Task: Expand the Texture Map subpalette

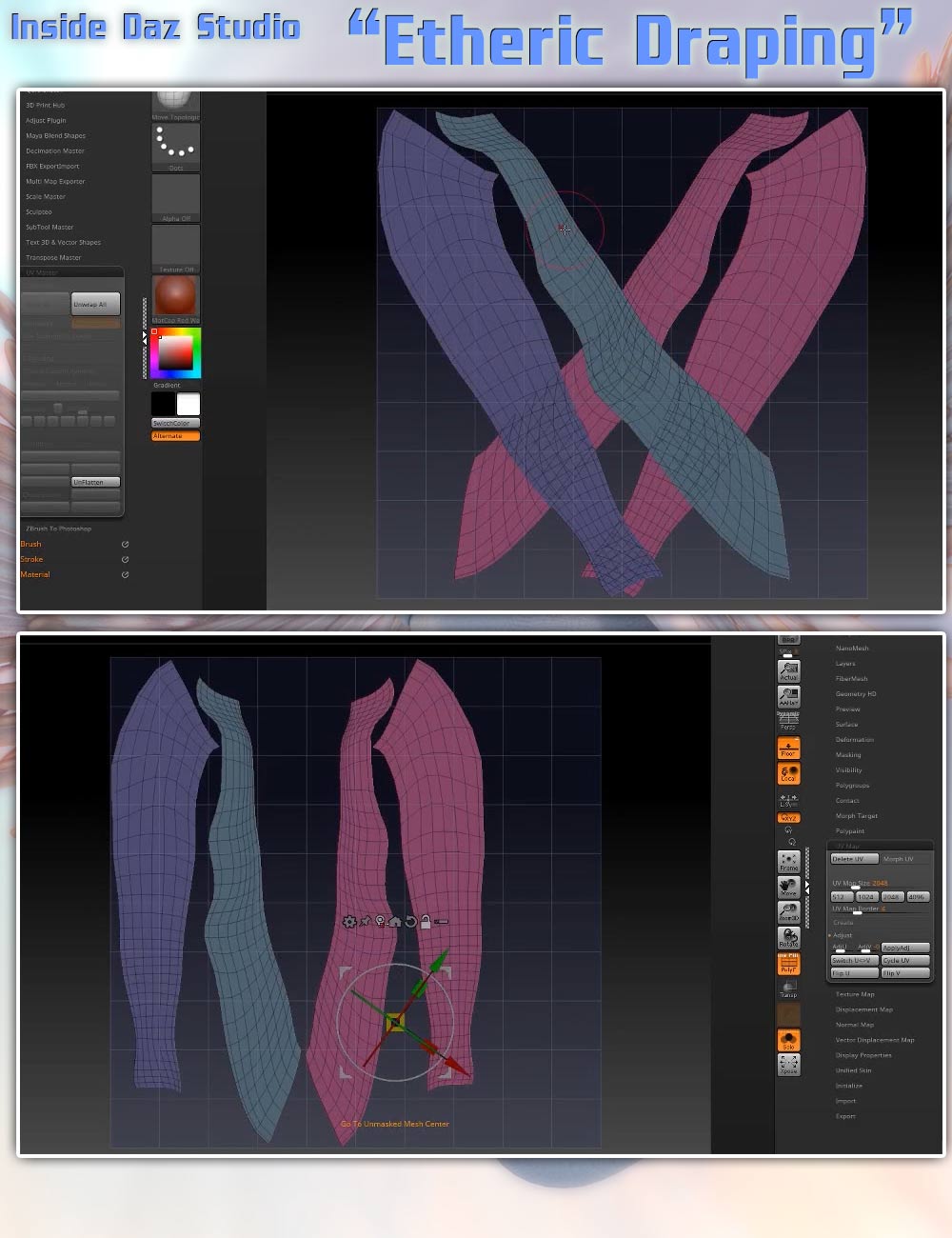Action: pos(855,994)
